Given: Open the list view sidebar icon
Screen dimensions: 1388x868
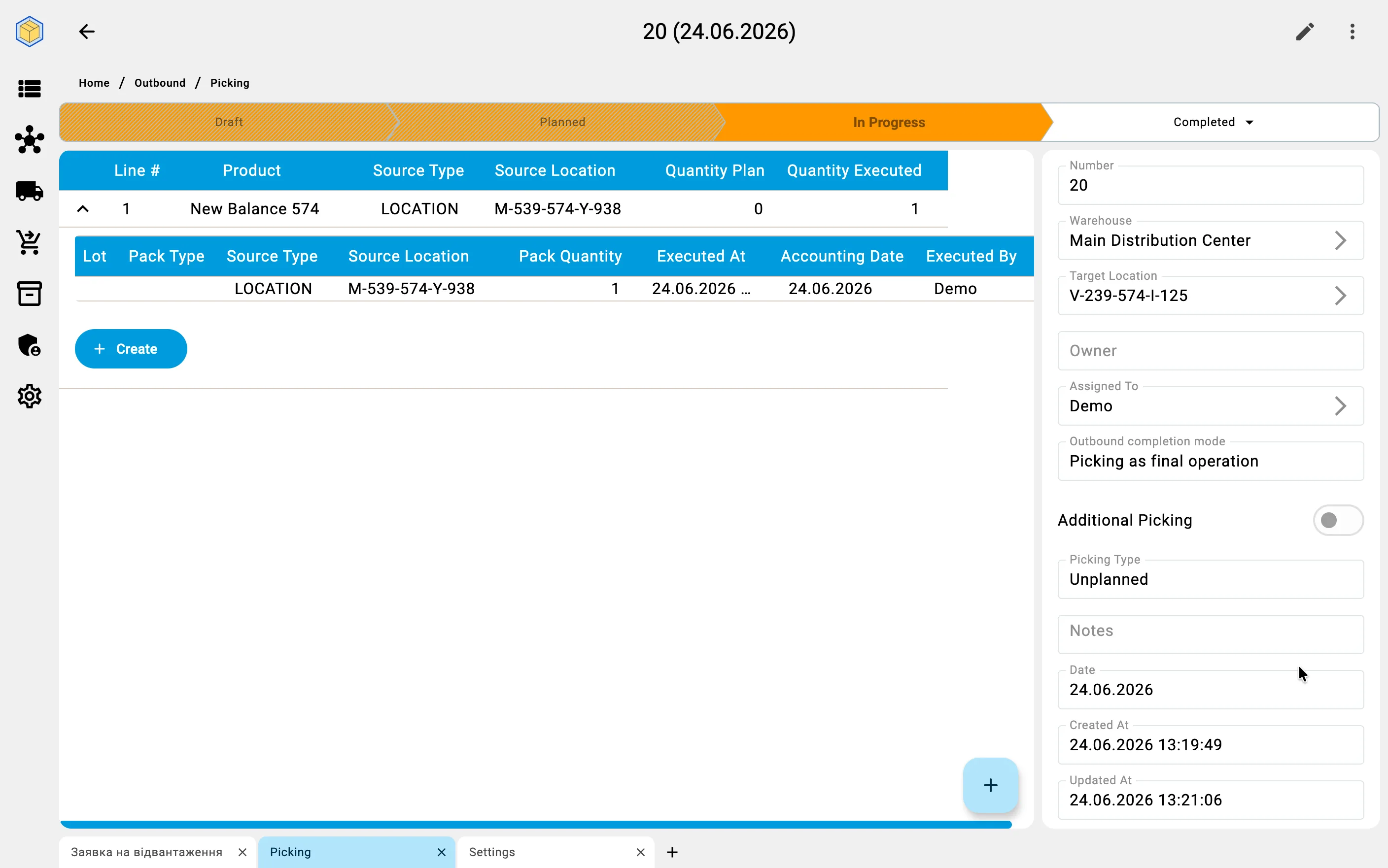Looking at the screenshot, I should [x=29, y=88].
